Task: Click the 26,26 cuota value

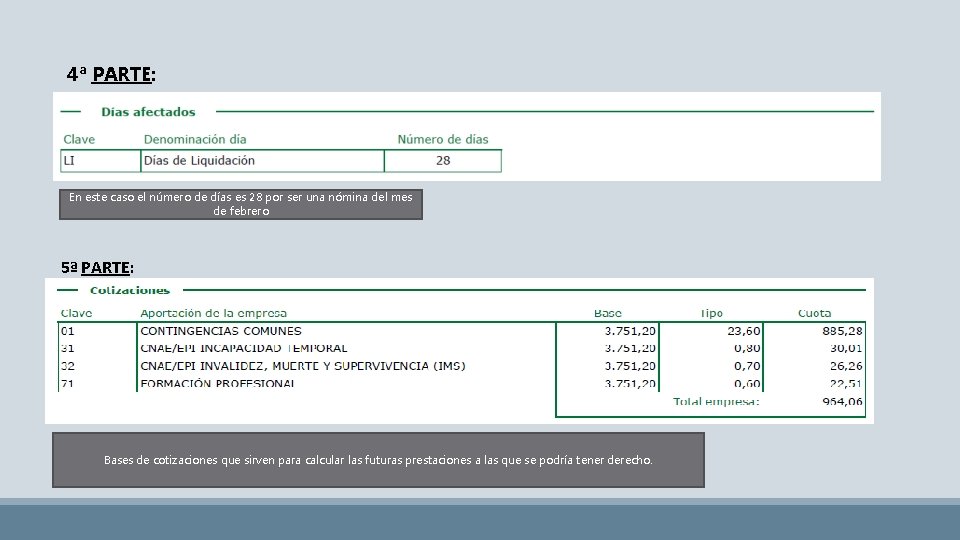Action: (x=846, y=366)
